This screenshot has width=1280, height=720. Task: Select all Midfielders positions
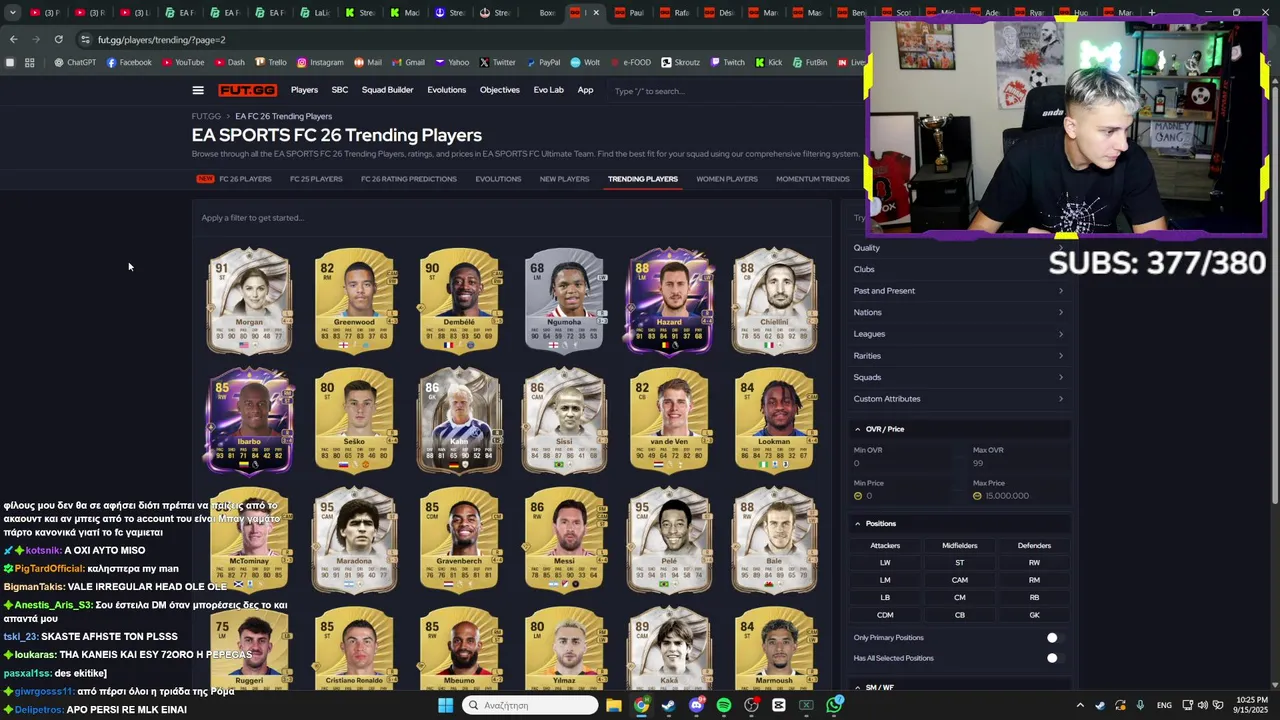[960, 545]
